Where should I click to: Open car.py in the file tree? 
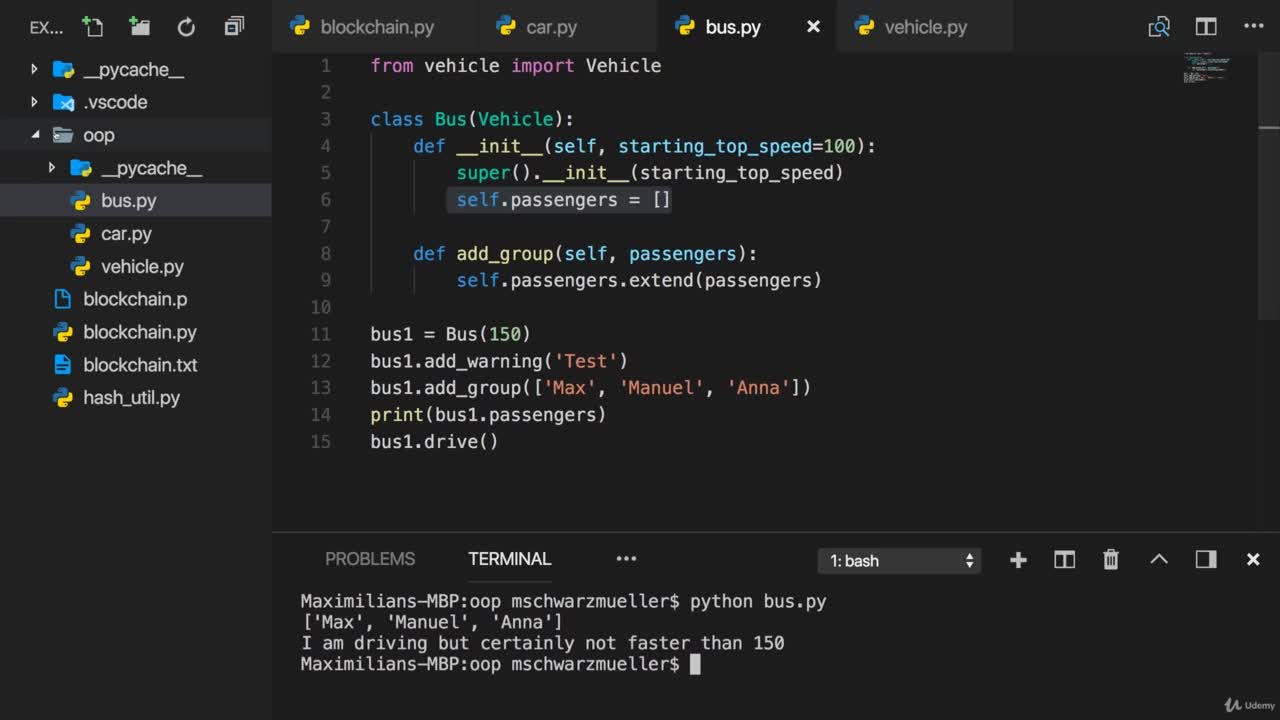click(x=135, y=233)
